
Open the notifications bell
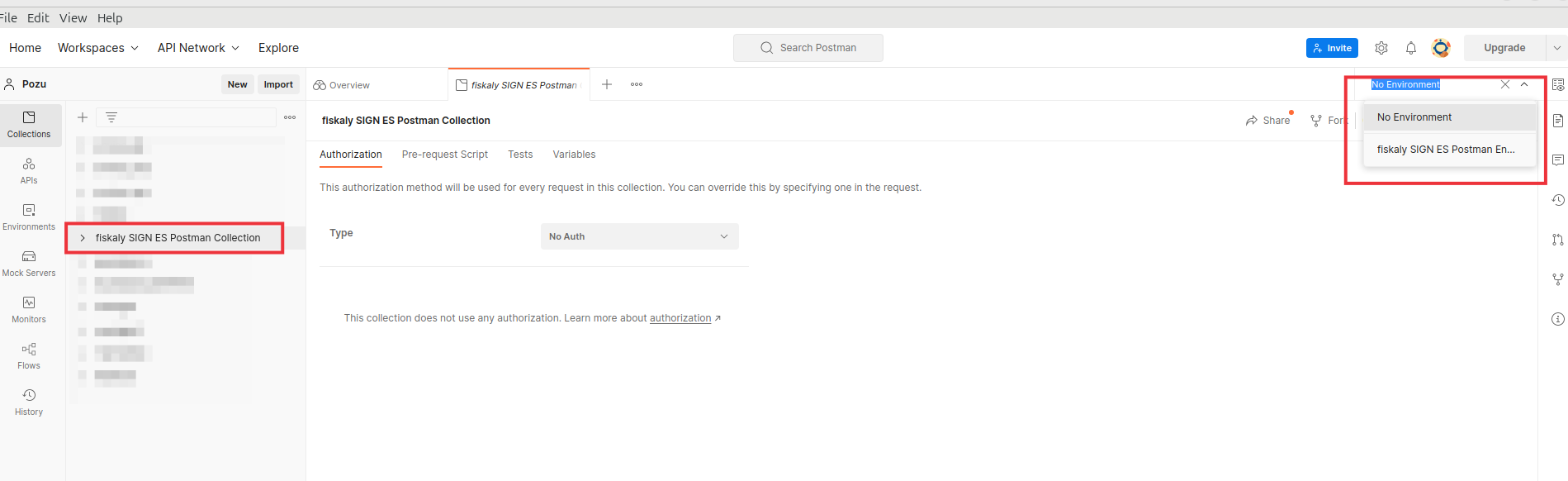coord(1410,48)
